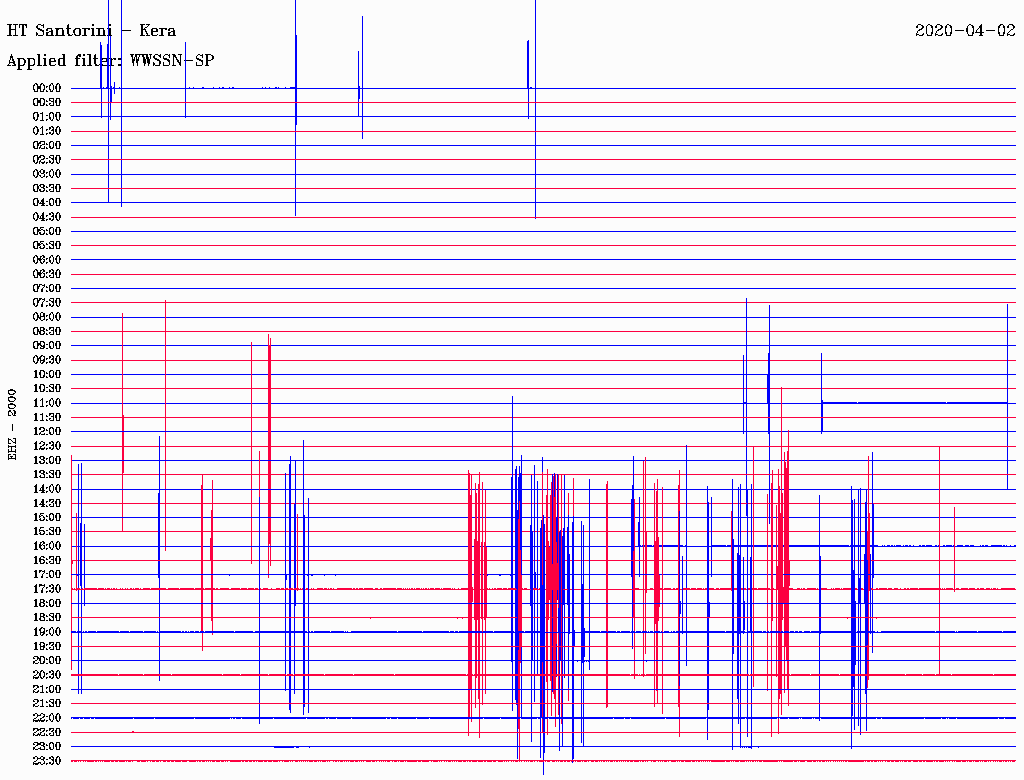Click the 09:30 time label

pos(47,360)
